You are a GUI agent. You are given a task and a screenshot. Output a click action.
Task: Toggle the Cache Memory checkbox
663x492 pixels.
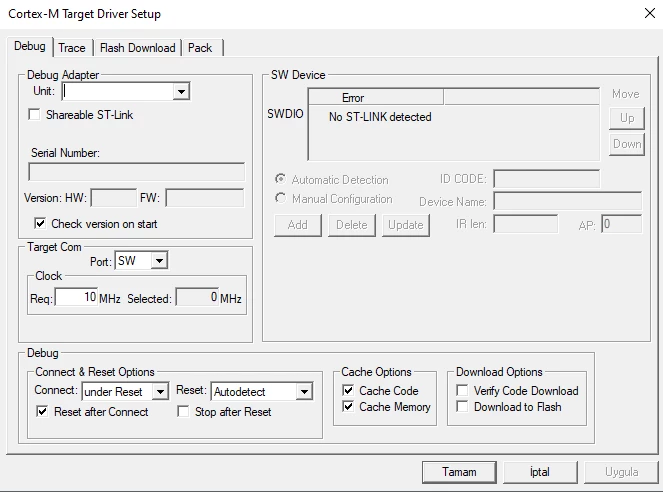[x=348, y=407]
